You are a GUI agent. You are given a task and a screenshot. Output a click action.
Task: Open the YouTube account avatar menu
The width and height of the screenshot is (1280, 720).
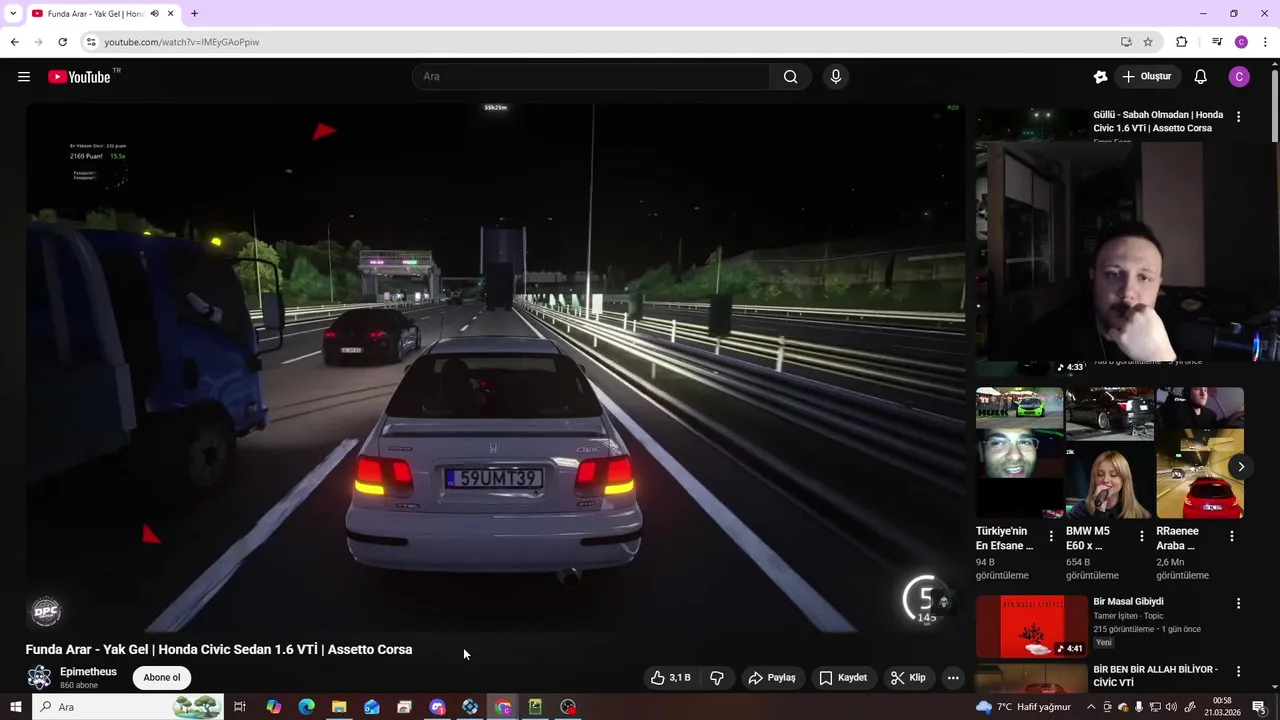[1239, 77]
